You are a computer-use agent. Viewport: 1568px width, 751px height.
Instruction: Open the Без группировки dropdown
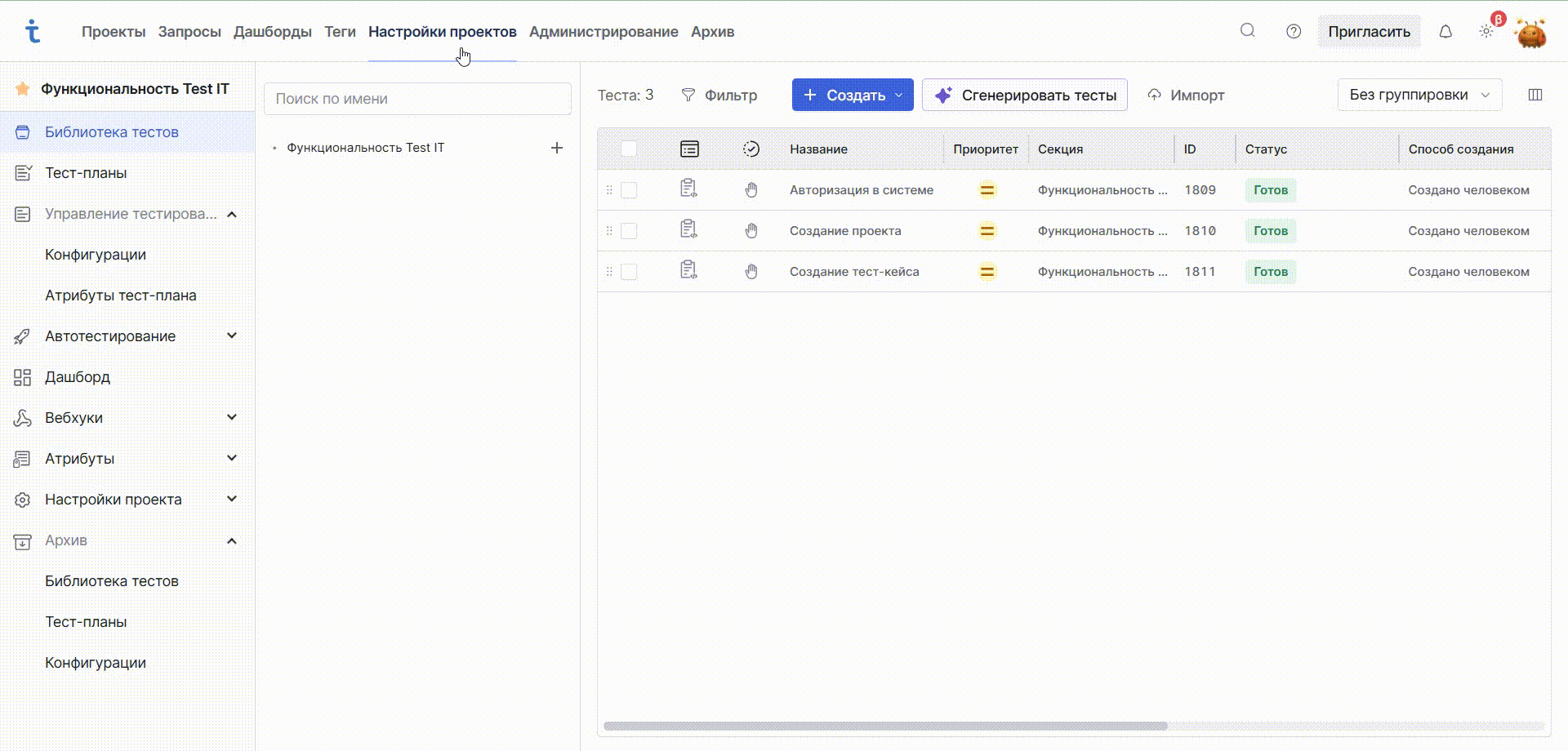(x=1419, y=95)
